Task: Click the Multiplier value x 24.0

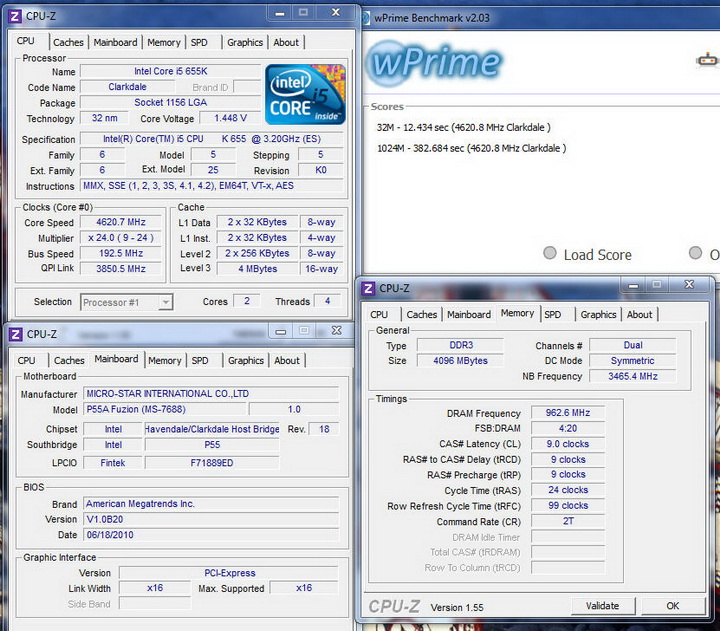Action: (121, 238)
